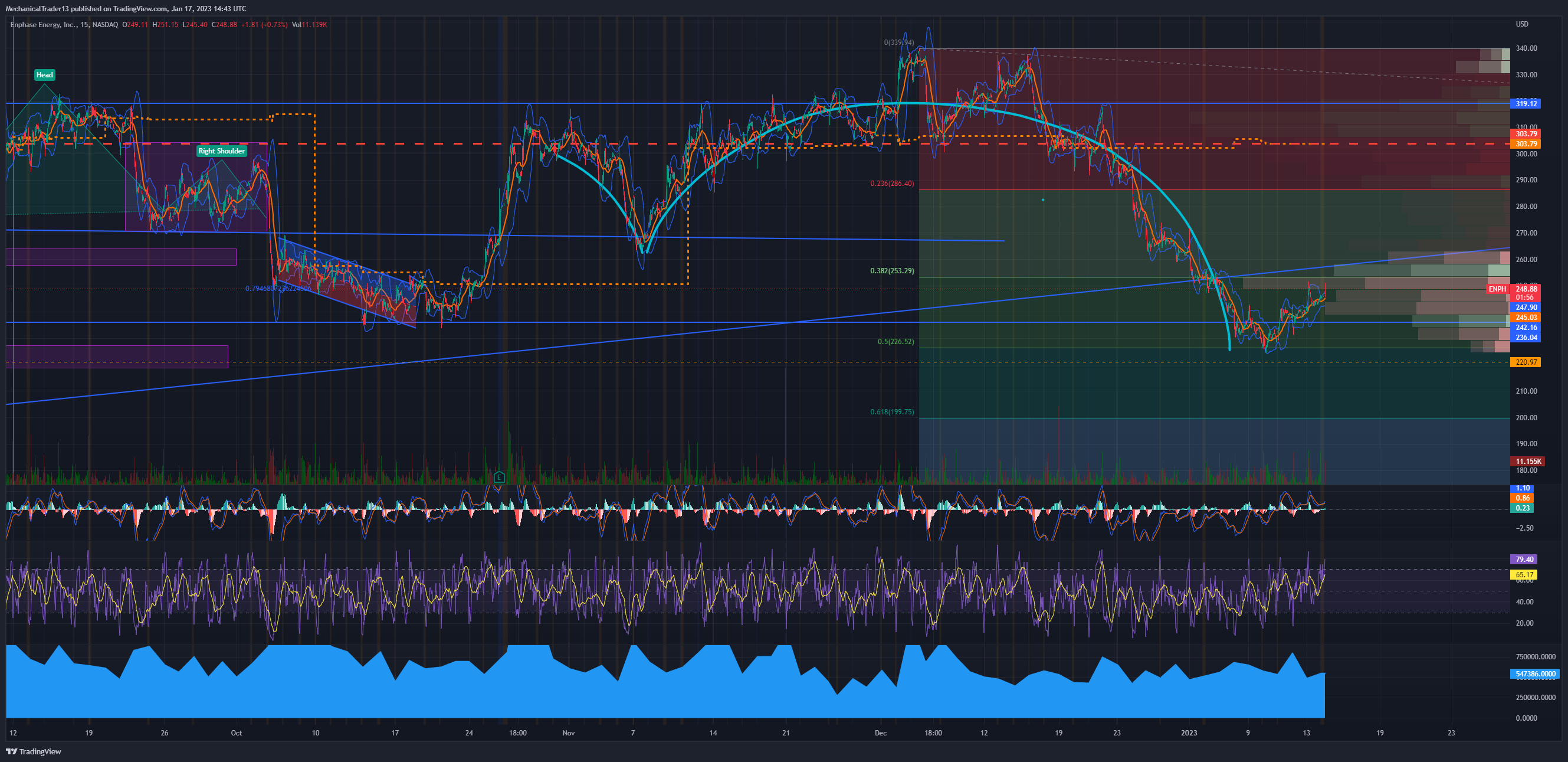Click the orange 220.97 price label
The height and width of the screenshot is (762, 1568).
point(1526,362)
